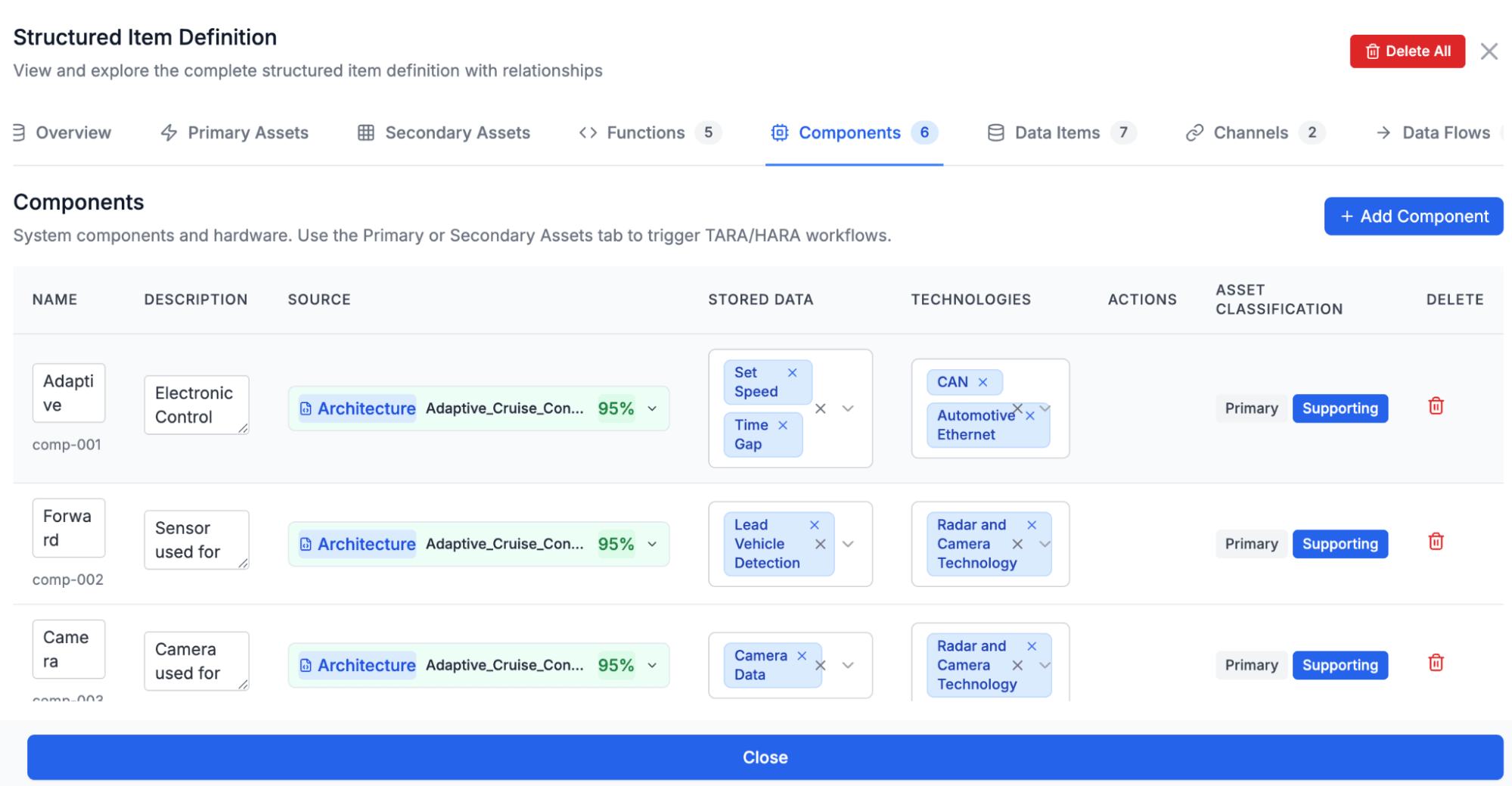Click trash icon for comp-002 Forward component
1512x786 pixels.
(x=1435, y=542)
